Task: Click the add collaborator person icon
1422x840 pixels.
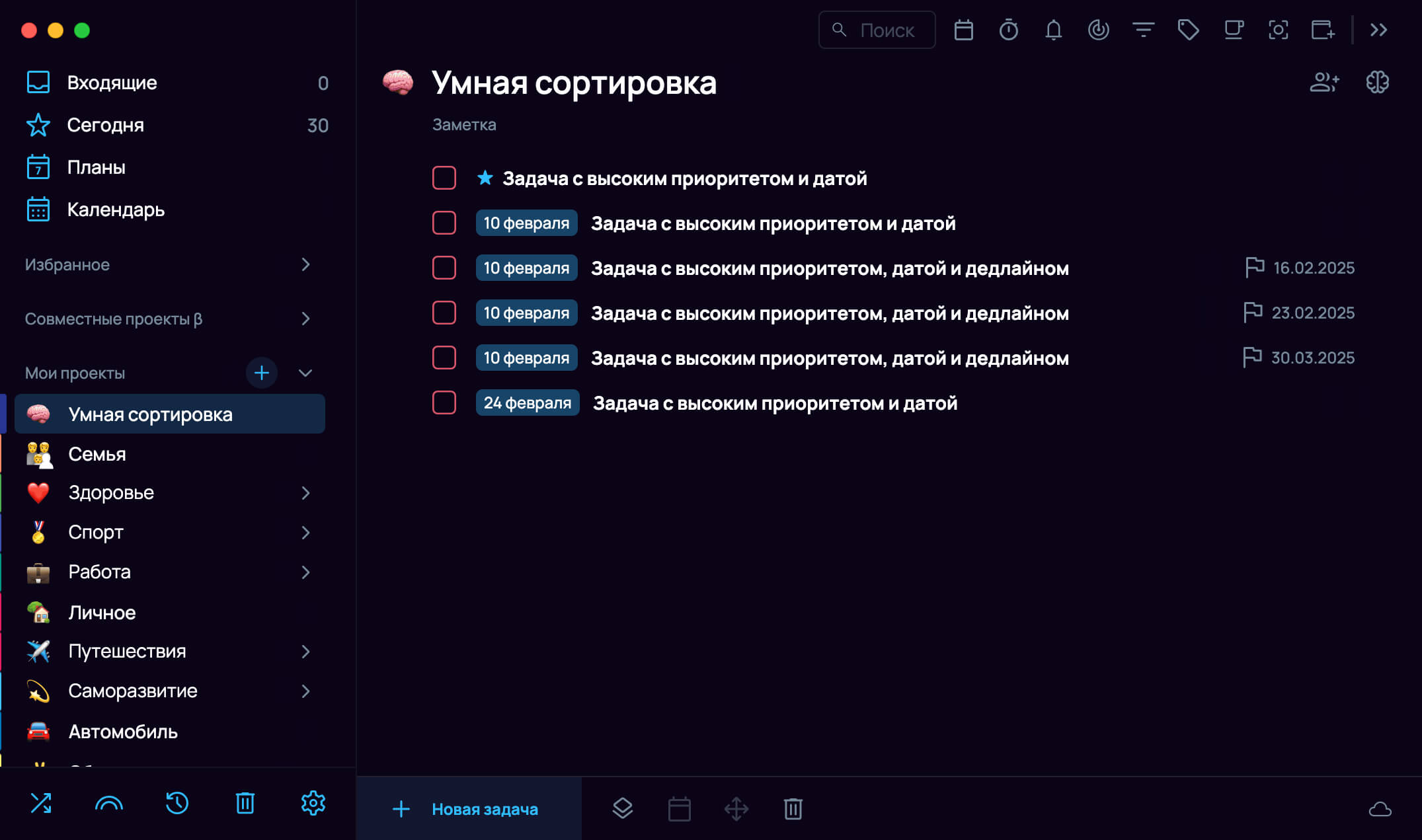Action: coord(1324,82)
